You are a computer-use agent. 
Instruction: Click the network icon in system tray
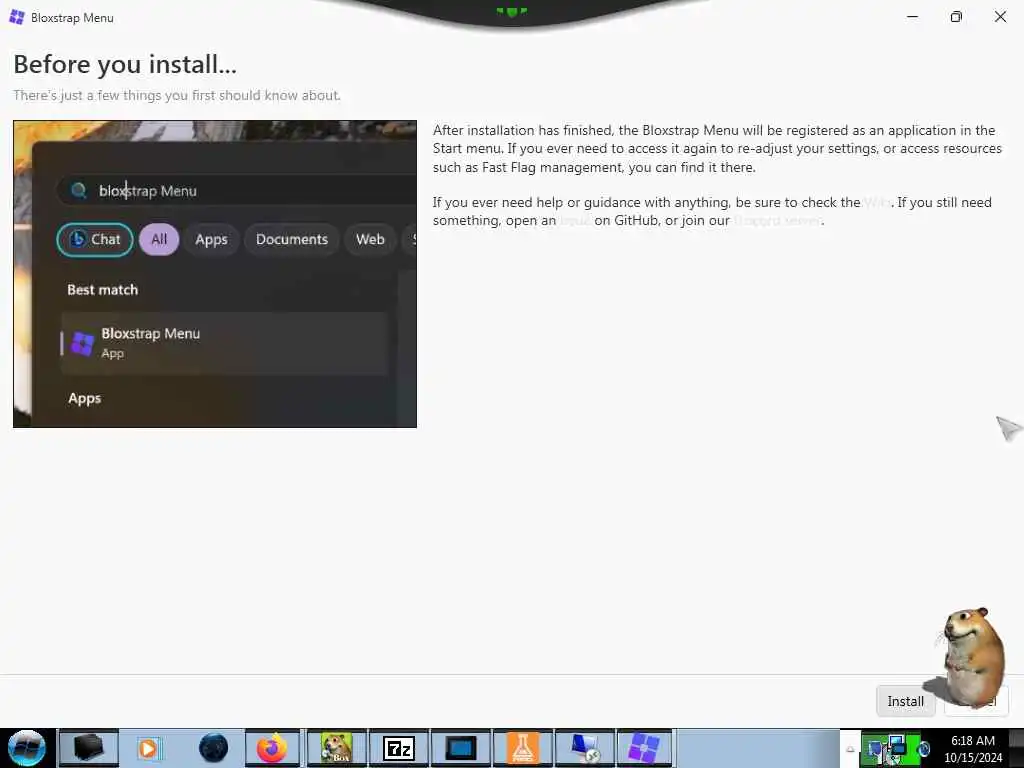(896, 746)
